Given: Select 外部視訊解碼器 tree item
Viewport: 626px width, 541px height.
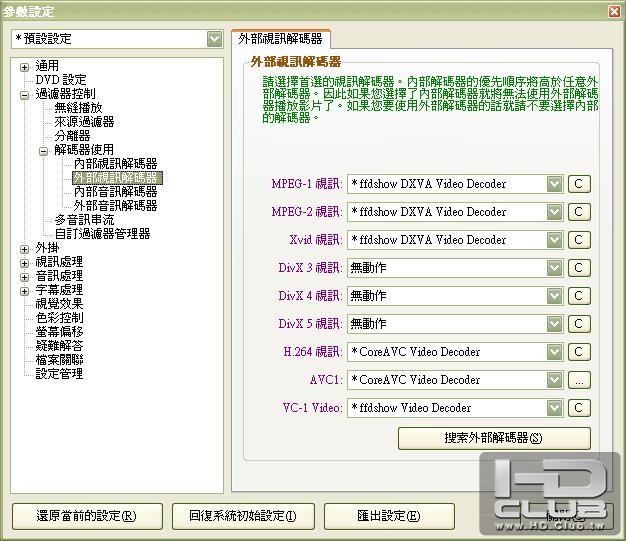Looking at the screenshot, I should (x=117, y=178).
